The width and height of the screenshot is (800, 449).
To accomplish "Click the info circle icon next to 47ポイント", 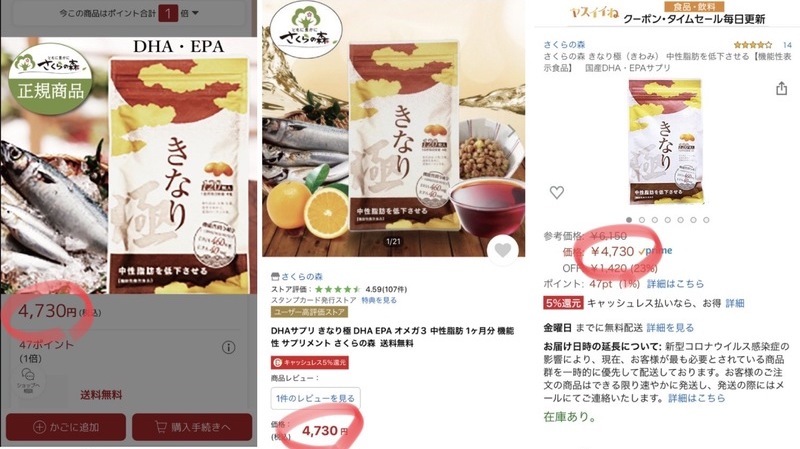I will [229, 347].
